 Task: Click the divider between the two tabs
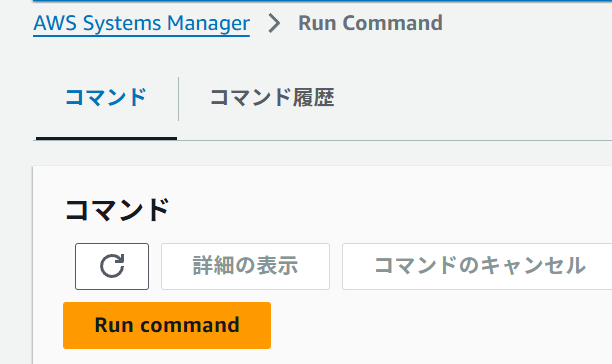pyautogui.click(x=178, y=99)
